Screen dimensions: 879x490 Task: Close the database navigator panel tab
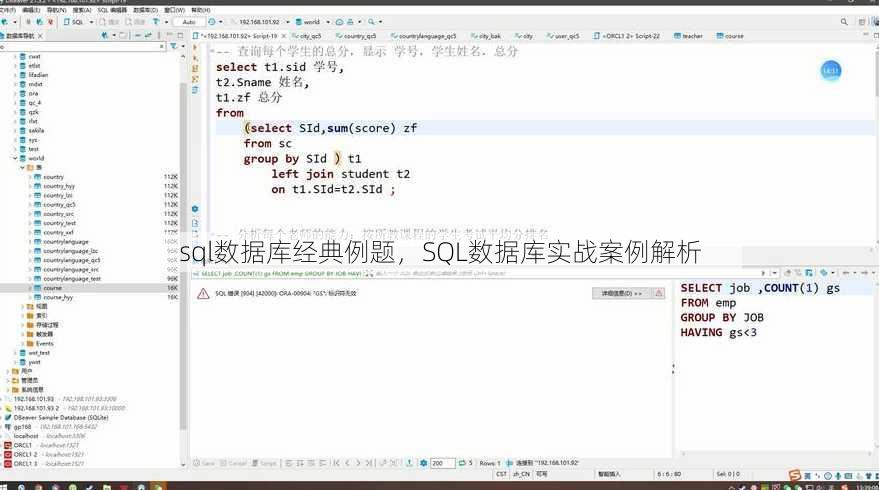40,36
